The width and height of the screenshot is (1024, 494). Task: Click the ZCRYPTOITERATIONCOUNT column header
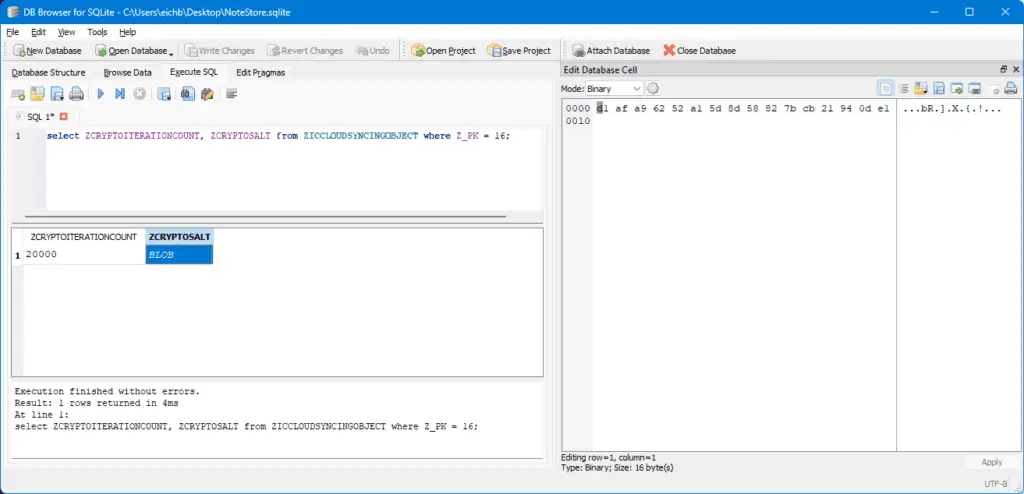tap(84, 237)
